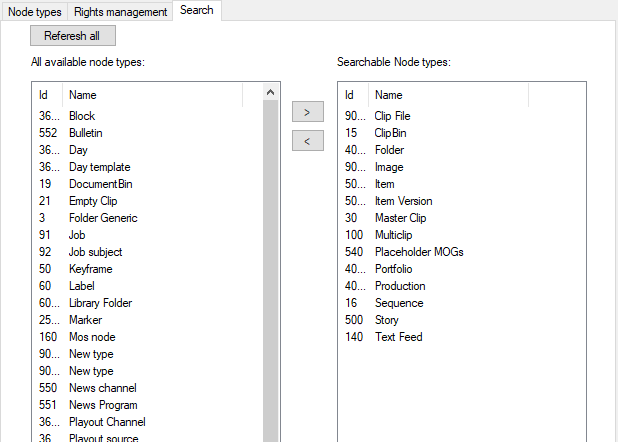Image resolution: width=618 pixels, height=442 pixels.
Task: Sort searchable list by its Name column header
Action: (x=448, y=95)
